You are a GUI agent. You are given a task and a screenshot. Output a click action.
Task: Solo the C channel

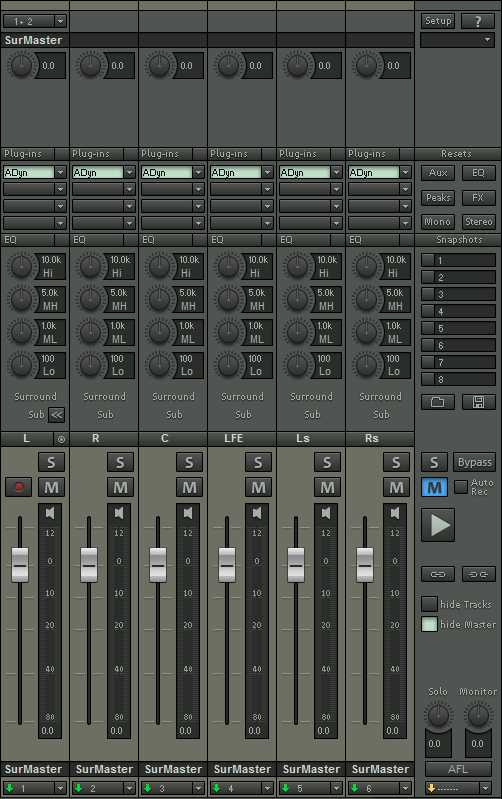click(190, 463)
